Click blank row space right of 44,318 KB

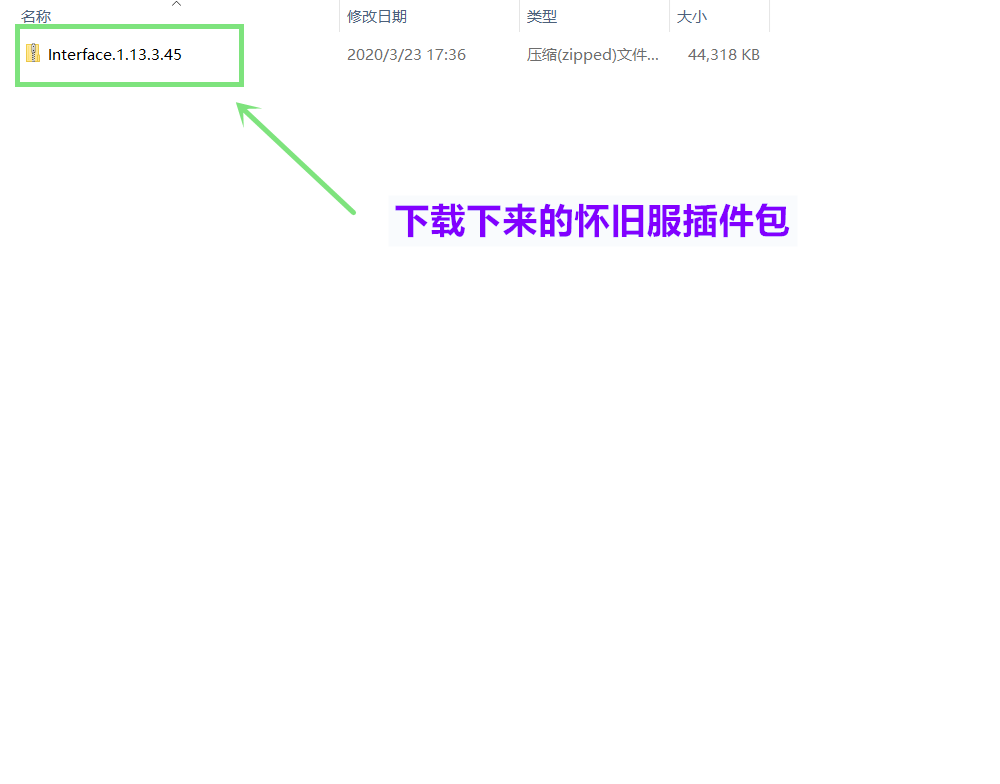click(x=880, y=55)
